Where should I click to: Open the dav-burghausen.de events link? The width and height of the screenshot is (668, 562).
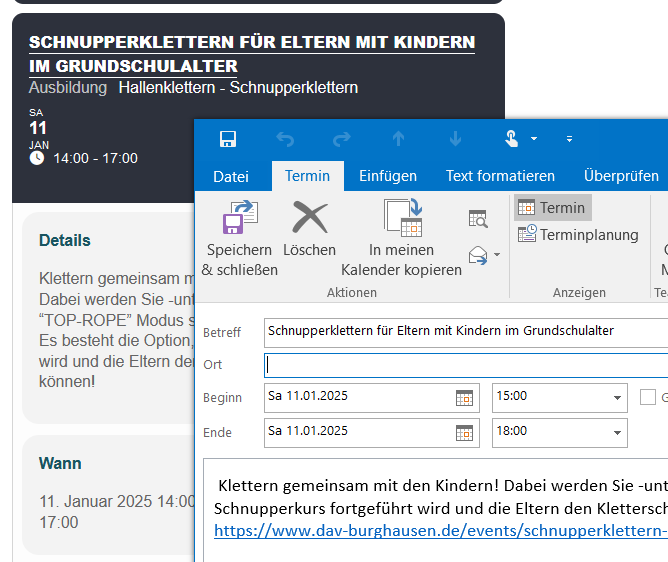pos(441,531)
